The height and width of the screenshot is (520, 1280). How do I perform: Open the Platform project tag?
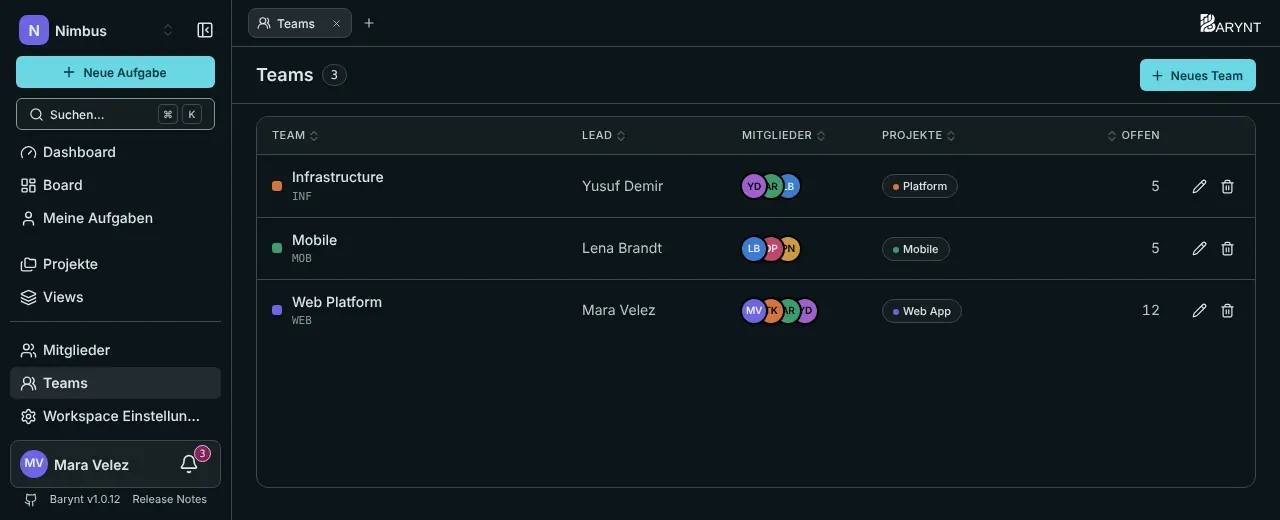[920, 186]
